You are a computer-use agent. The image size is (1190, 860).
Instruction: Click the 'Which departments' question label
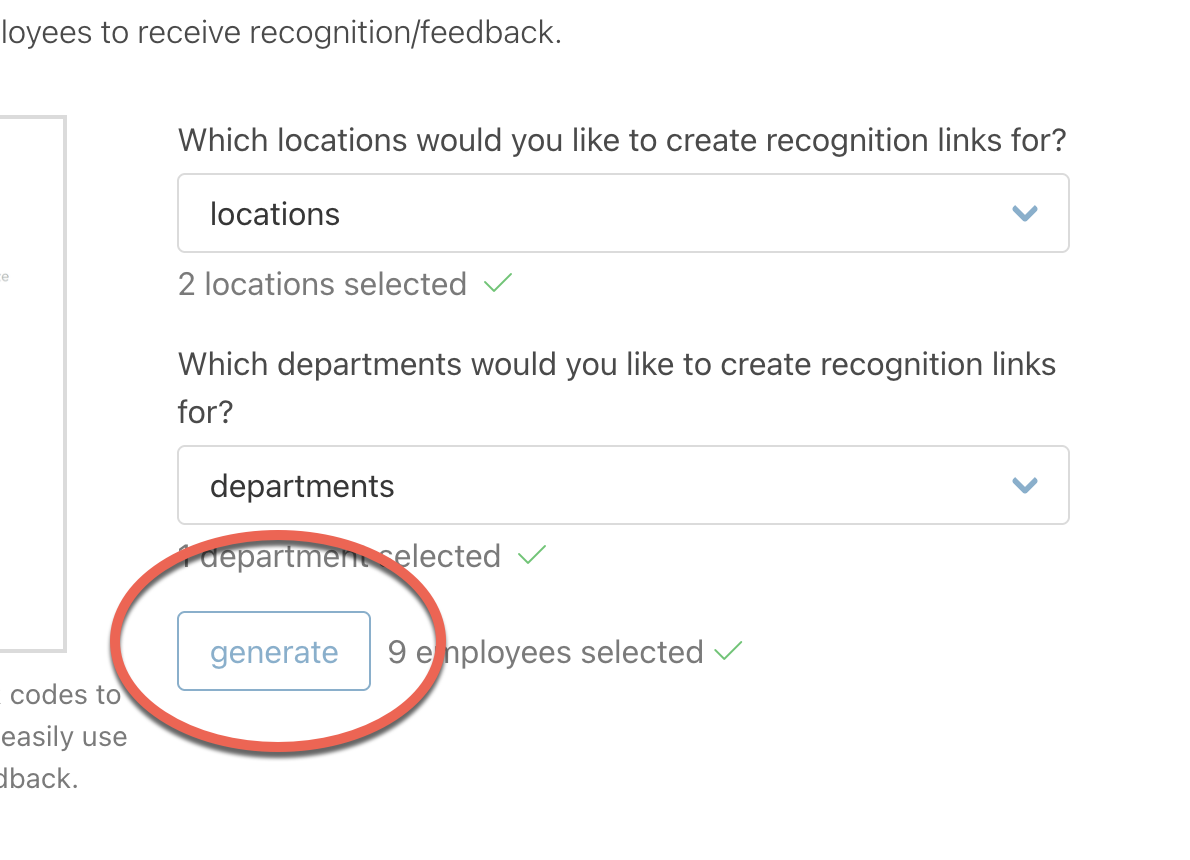click(x=616, y=388)
